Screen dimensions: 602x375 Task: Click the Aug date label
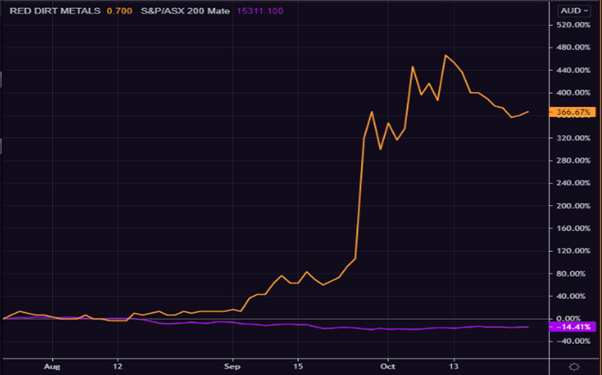coord(52,367)
